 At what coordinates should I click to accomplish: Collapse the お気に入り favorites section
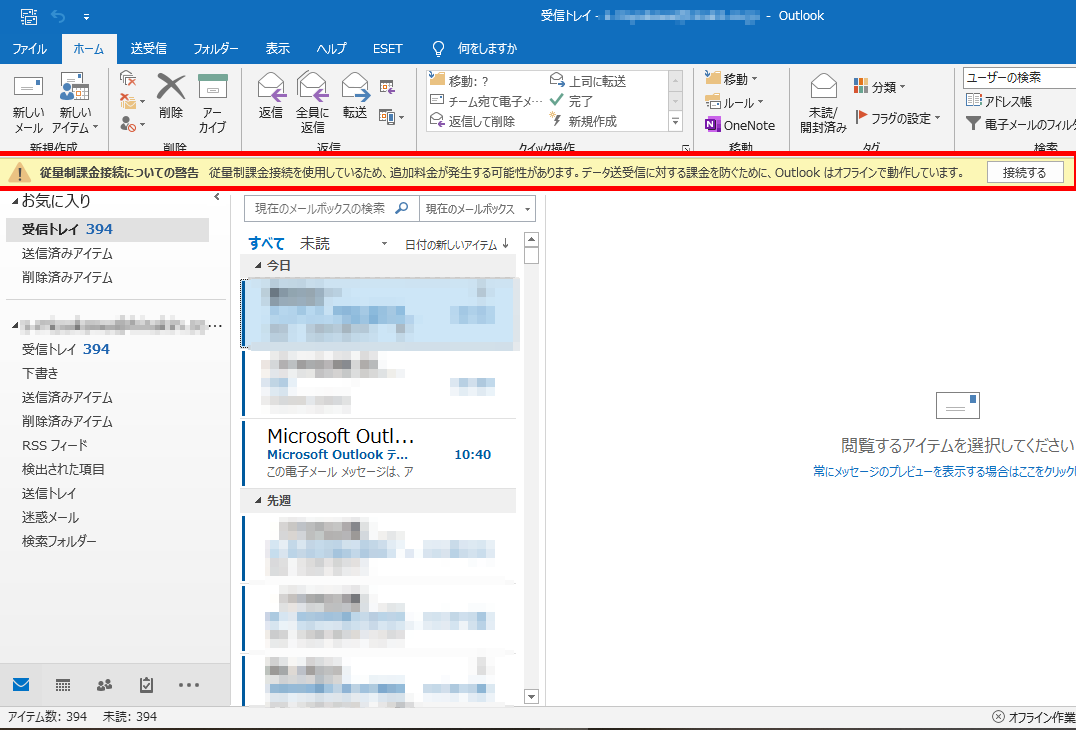pyautogui.click(x=15, y=201)
